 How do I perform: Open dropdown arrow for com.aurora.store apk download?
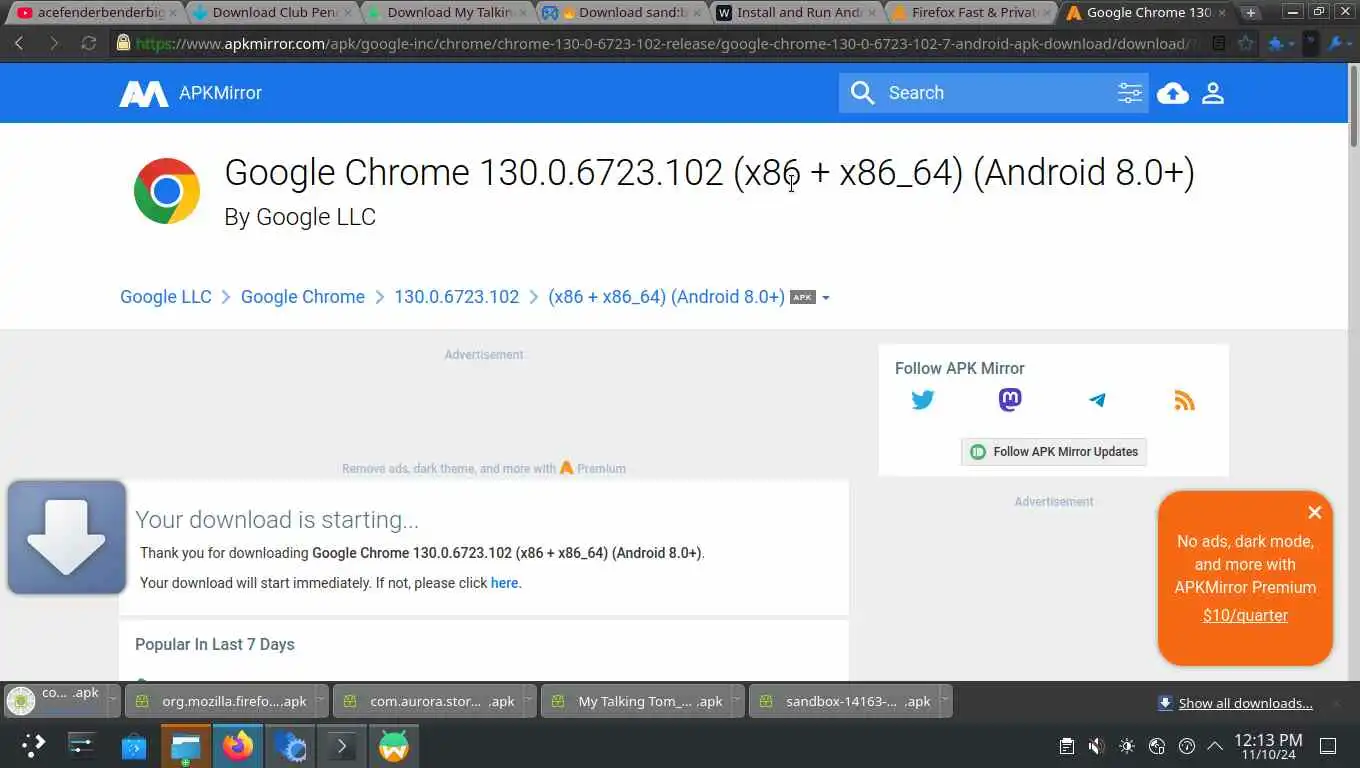[529, 701]
